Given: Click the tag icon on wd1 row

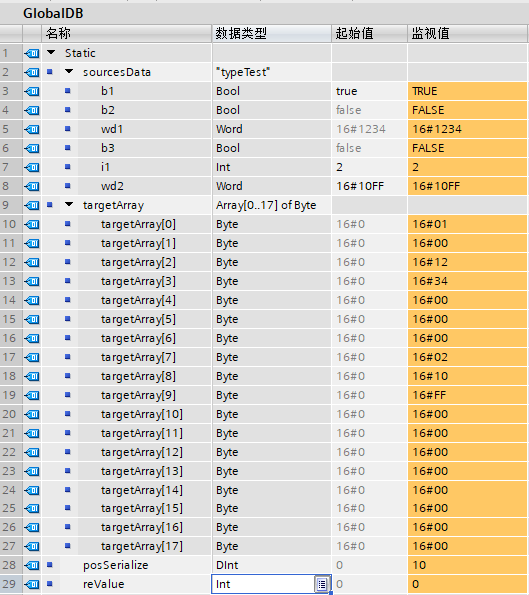Looking at the screenshot, I should pyautogui.click(x=32, y=129).
